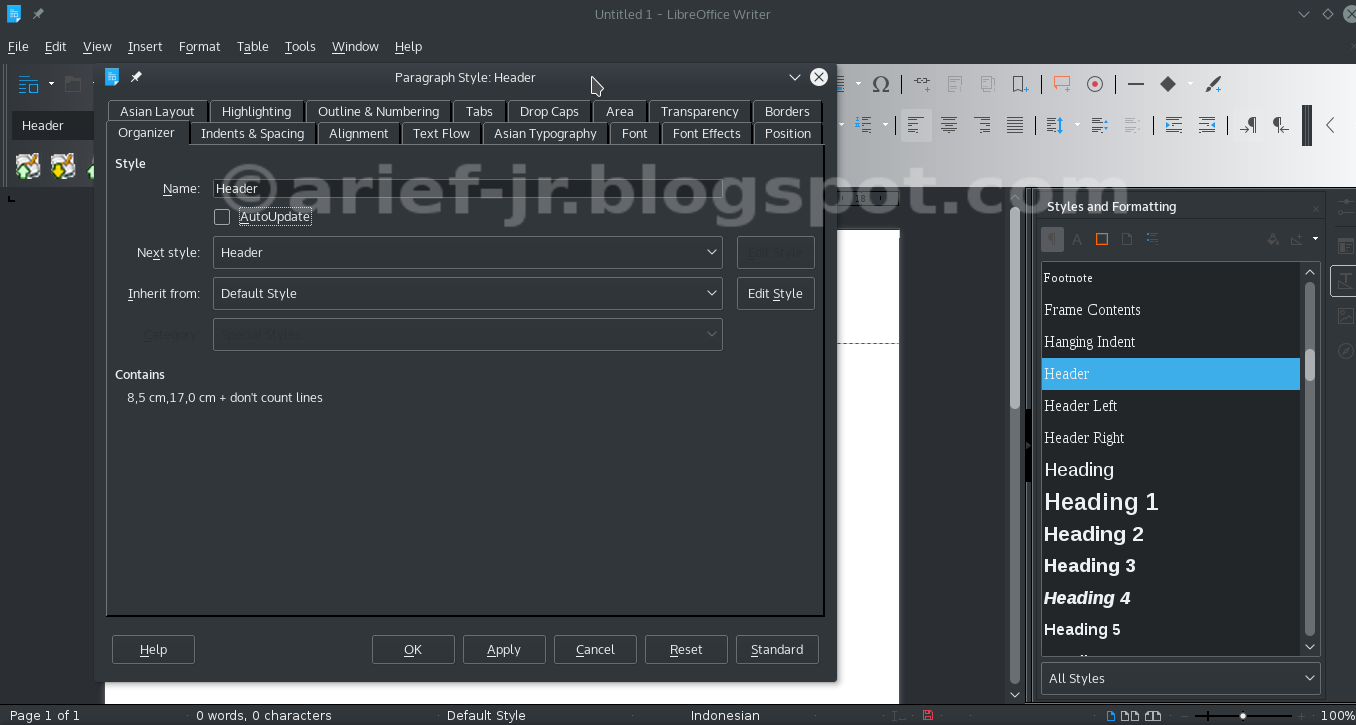Screen dimensions: 1356x725
Task: Switch to Indents & Spacing tab
Action: 252,133
